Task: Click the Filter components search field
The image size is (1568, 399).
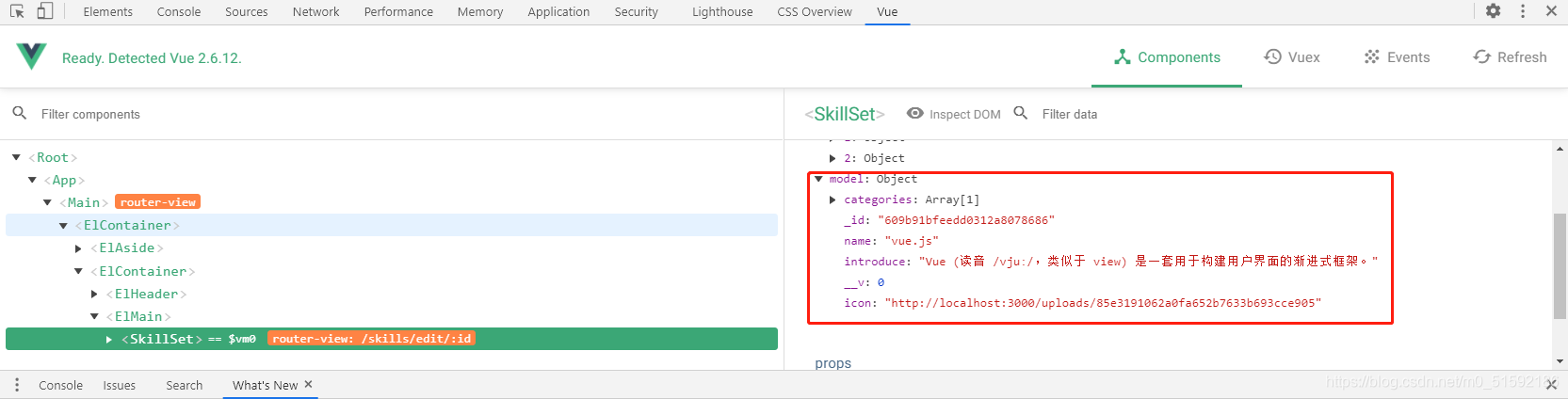Action: 188,114
